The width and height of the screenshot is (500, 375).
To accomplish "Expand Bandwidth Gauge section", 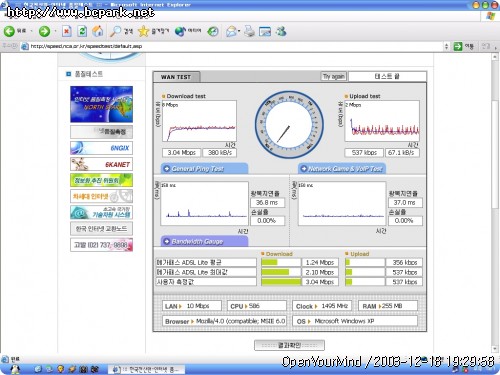I will 204,241.
